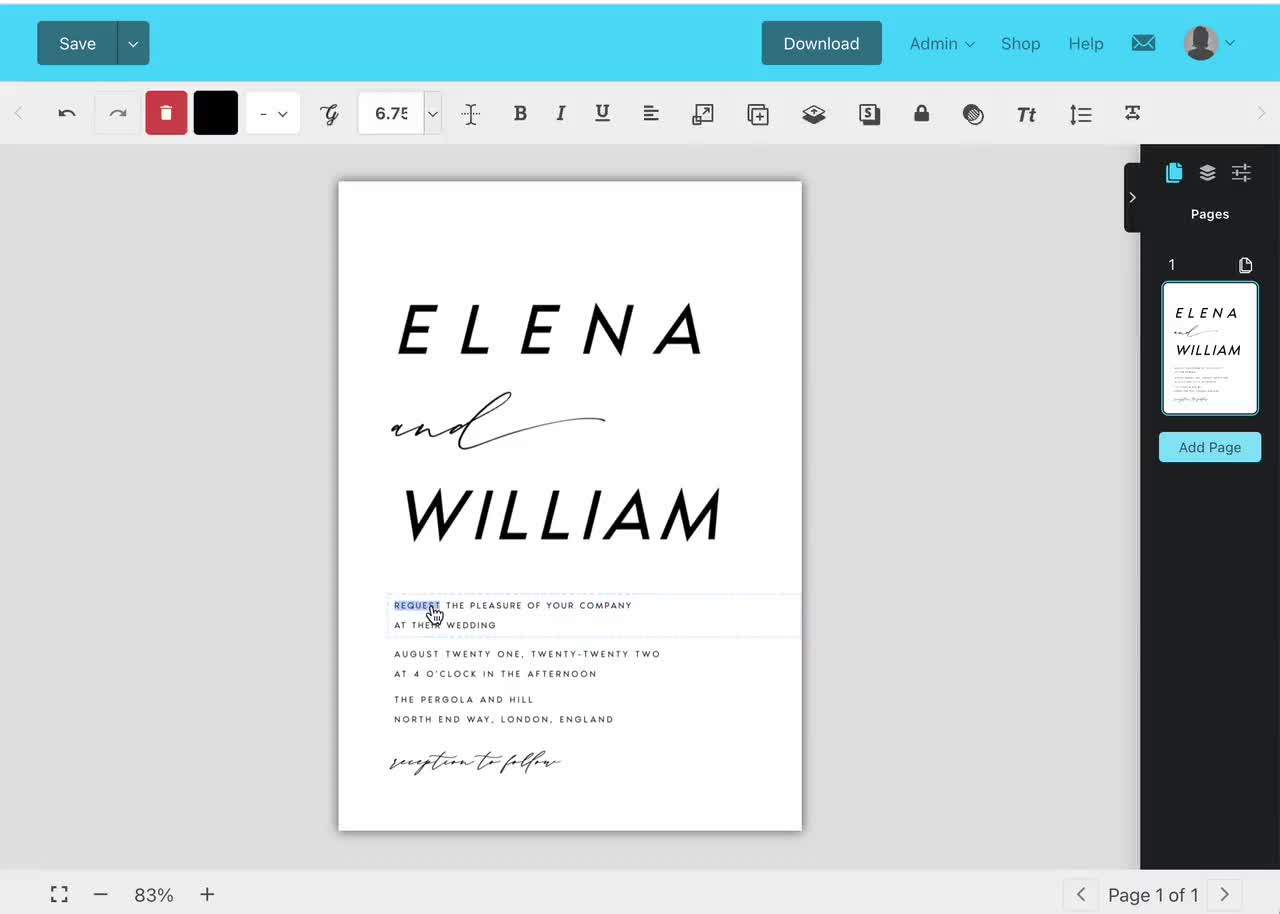Toggle bold formatting
Viewport: 1280px width, 914px height.
520,113
